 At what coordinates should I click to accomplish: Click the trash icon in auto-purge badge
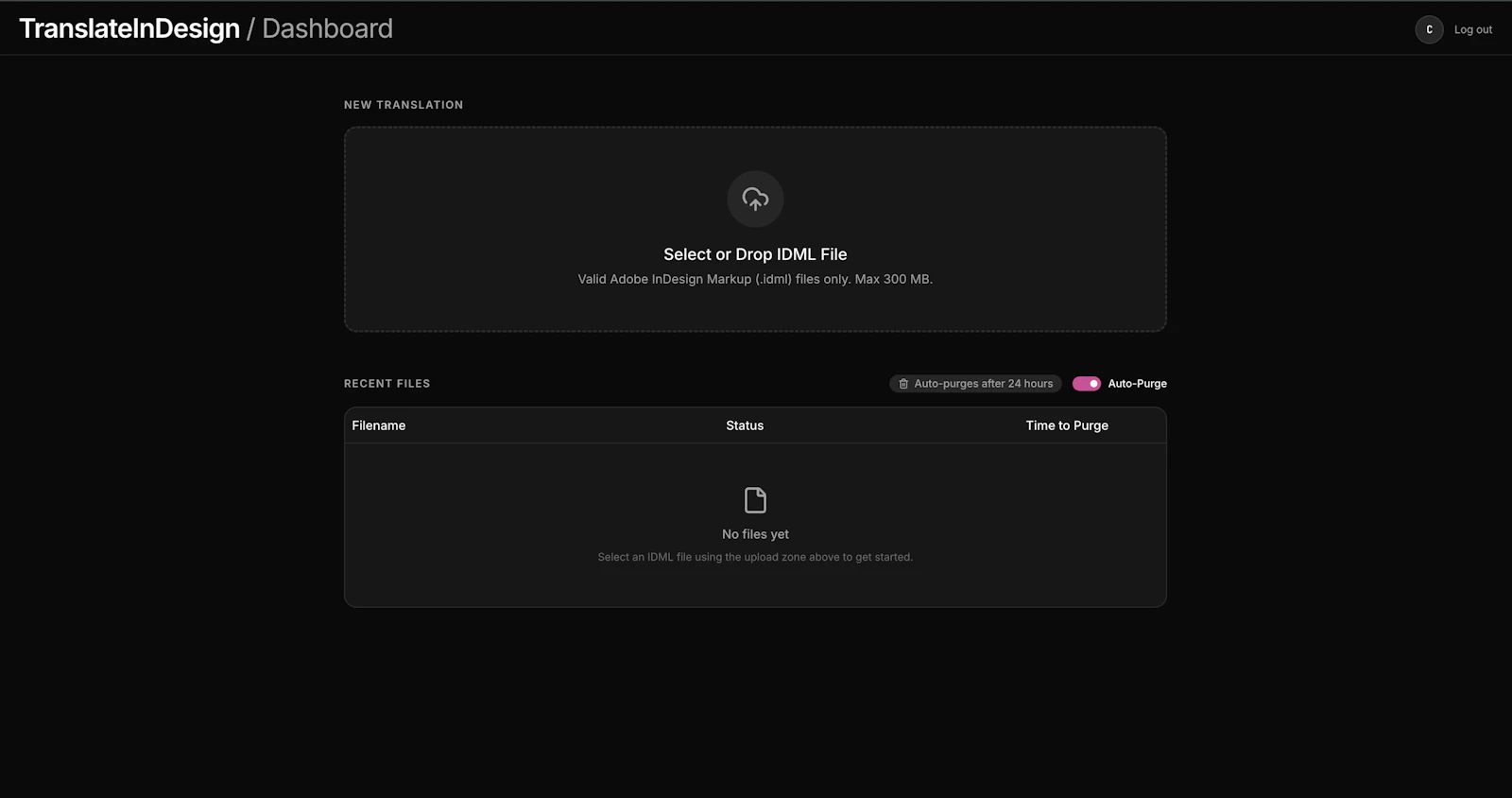tap(903, 384)
